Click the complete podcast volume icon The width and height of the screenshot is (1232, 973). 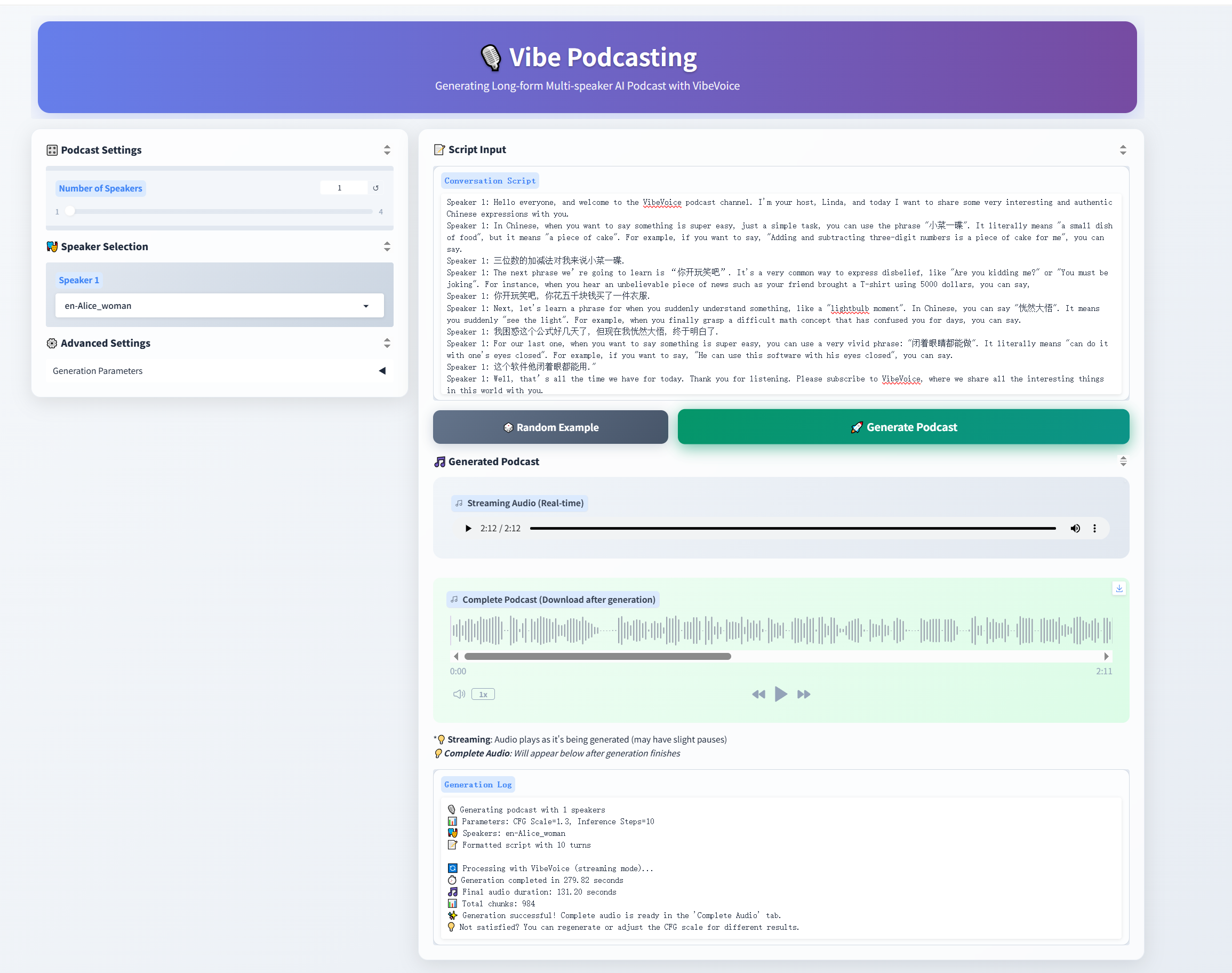point(459,694)
